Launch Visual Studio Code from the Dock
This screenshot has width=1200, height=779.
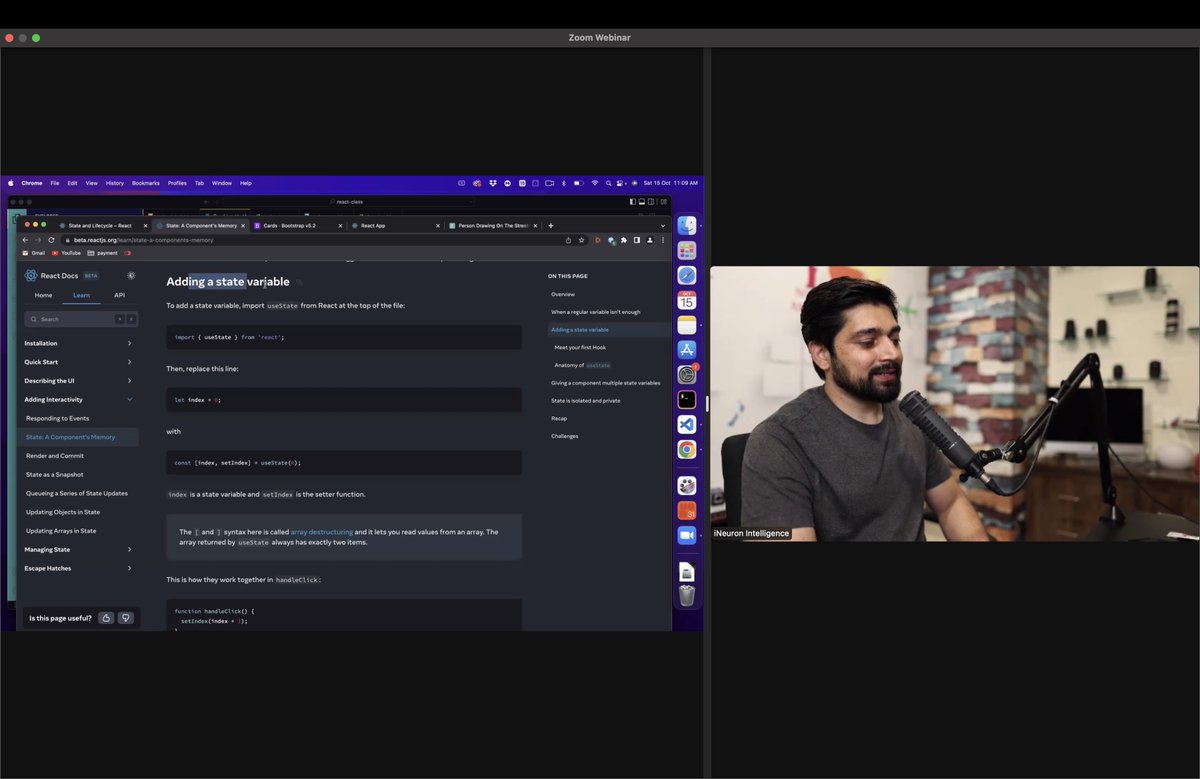686,423
